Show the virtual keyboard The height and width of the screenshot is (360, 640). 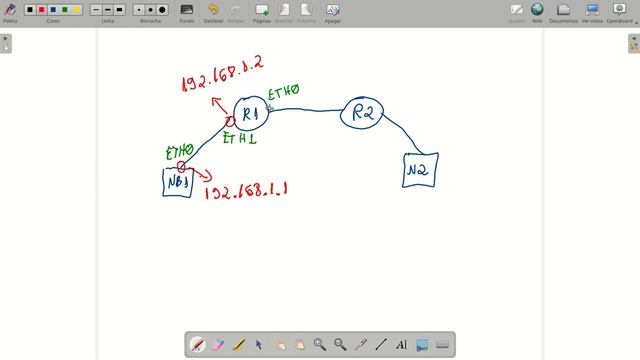442,344
